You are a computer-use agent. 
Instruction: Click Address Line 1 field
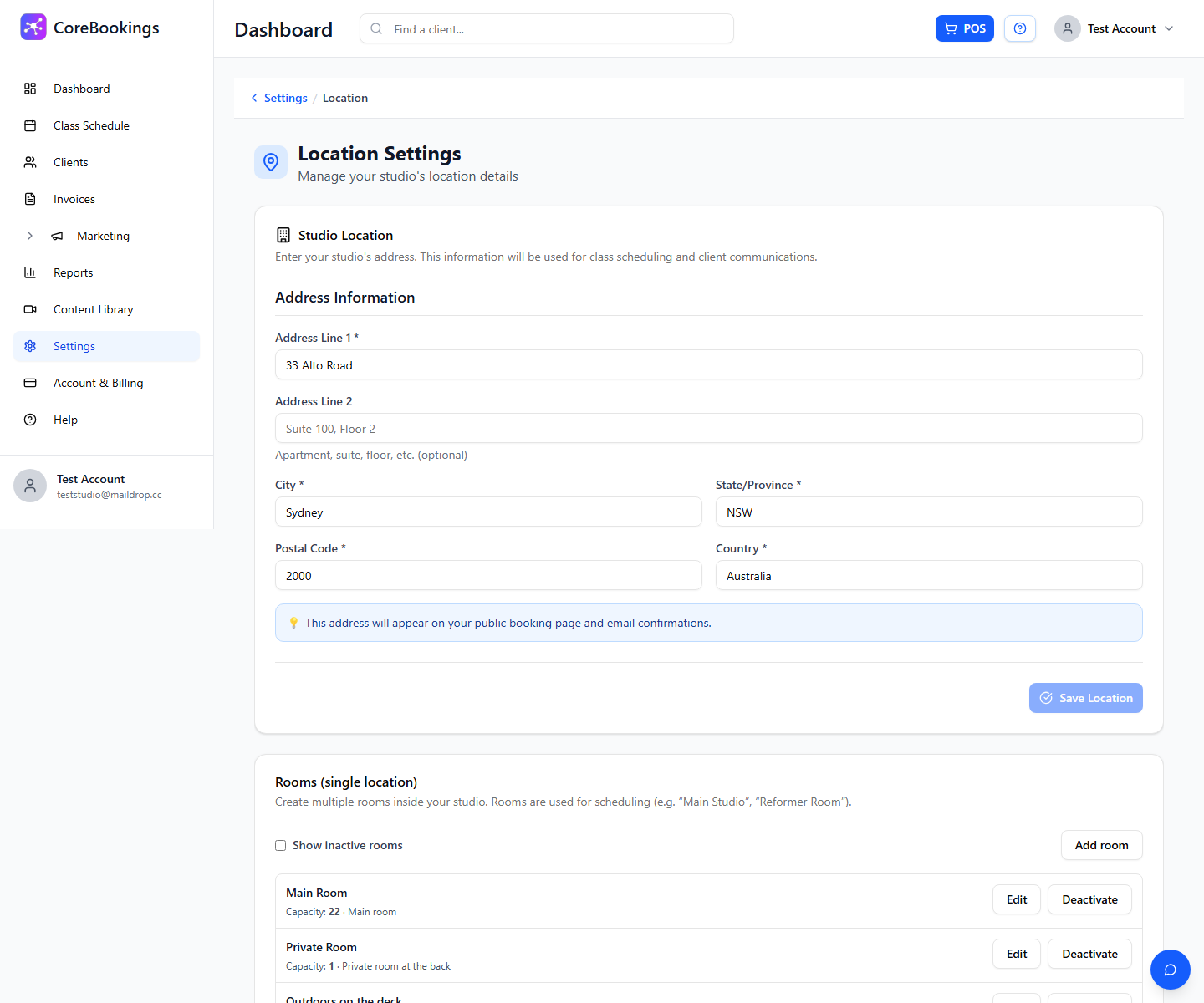(x=709, y=364)
